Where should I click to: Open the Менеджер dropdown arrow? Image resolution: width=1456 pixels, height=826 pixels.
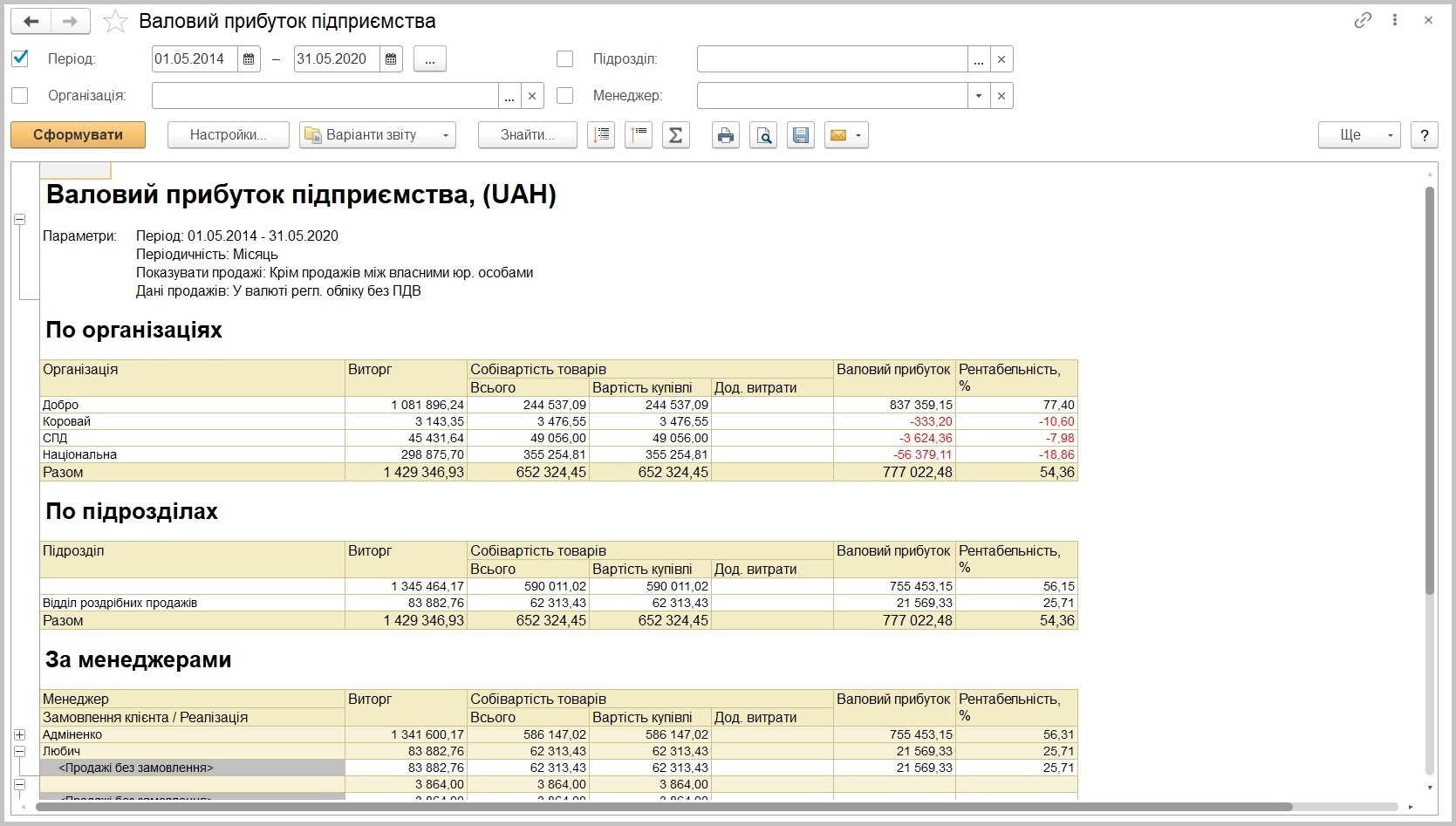[979, 96]
